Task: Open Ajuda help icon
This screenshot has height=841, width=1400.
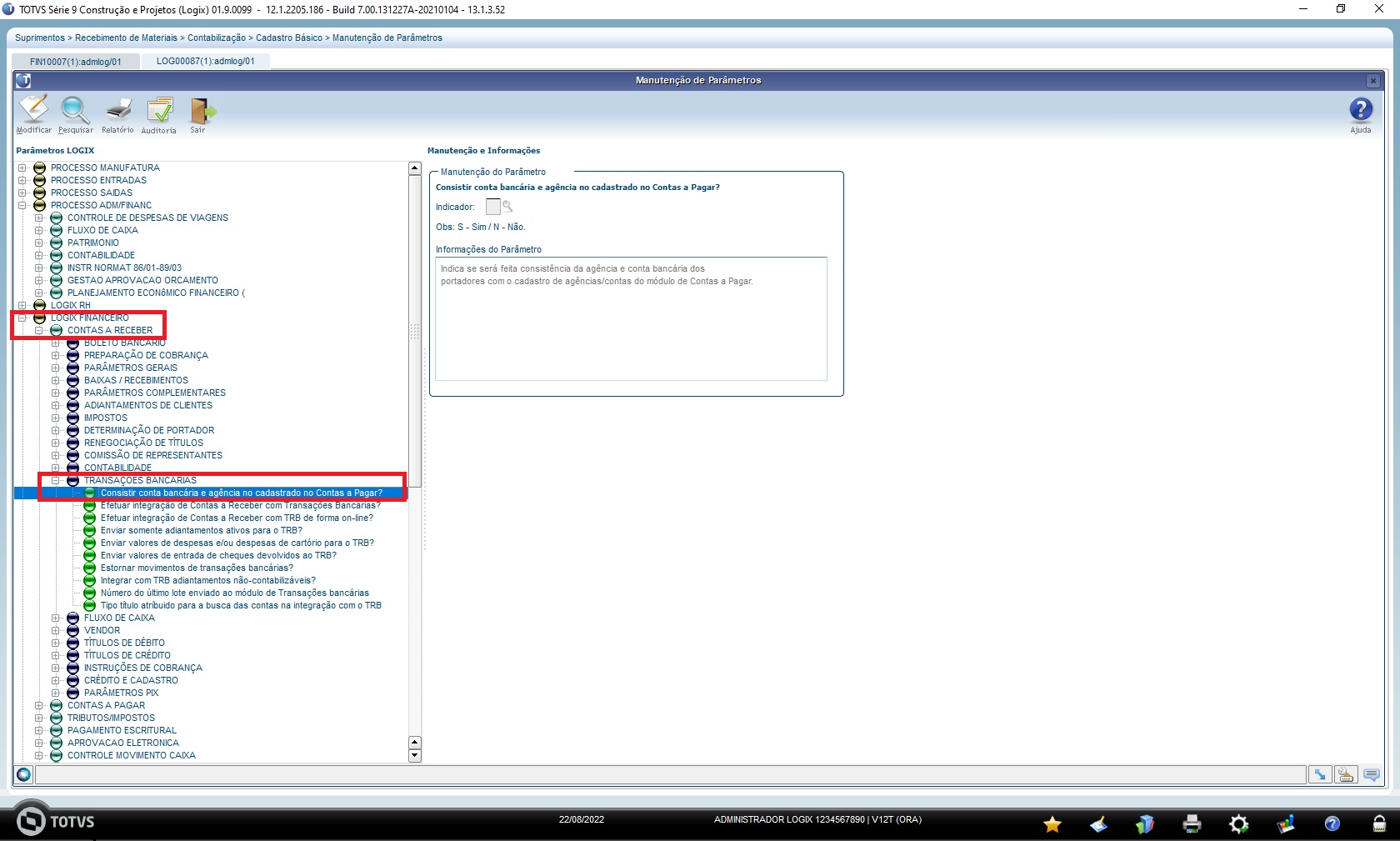Action: (1360, 110)
